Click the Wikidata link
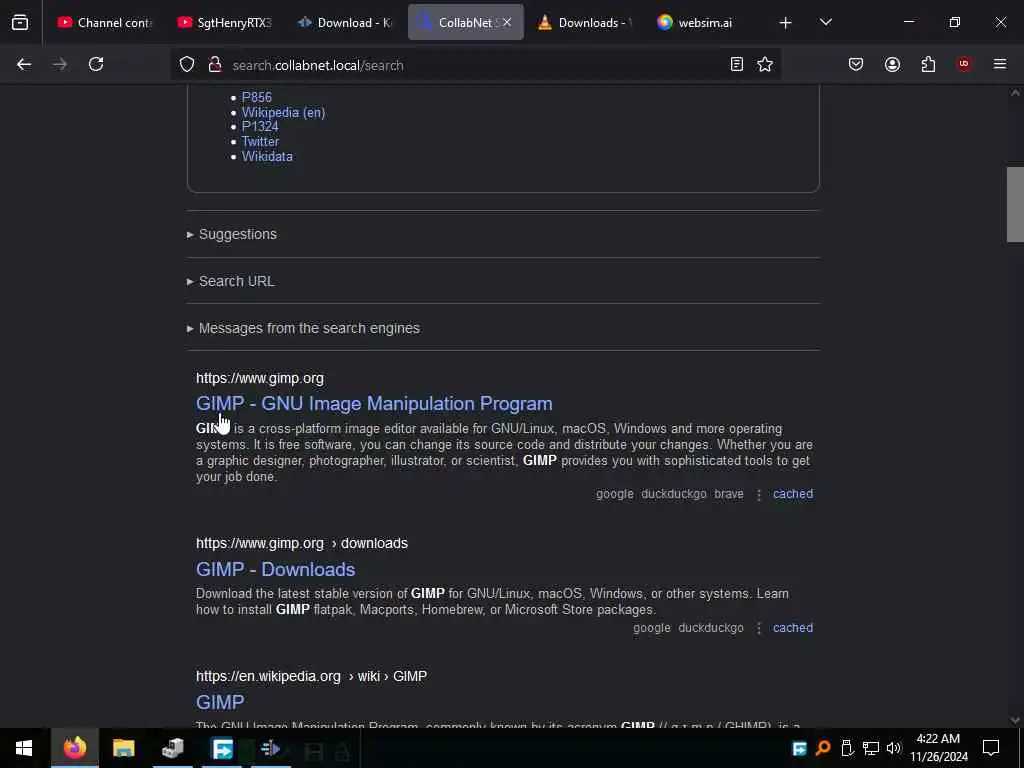This screenshot has width=1024, height=768. point(267,157)
